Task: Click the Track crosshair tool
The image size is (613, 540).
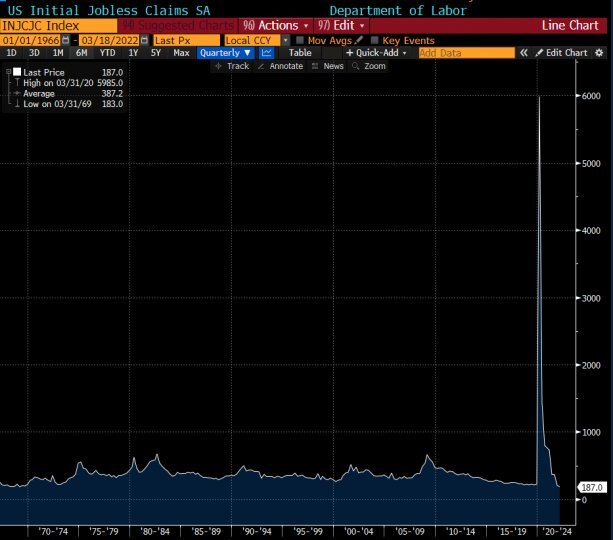Action: coord(232,66)
